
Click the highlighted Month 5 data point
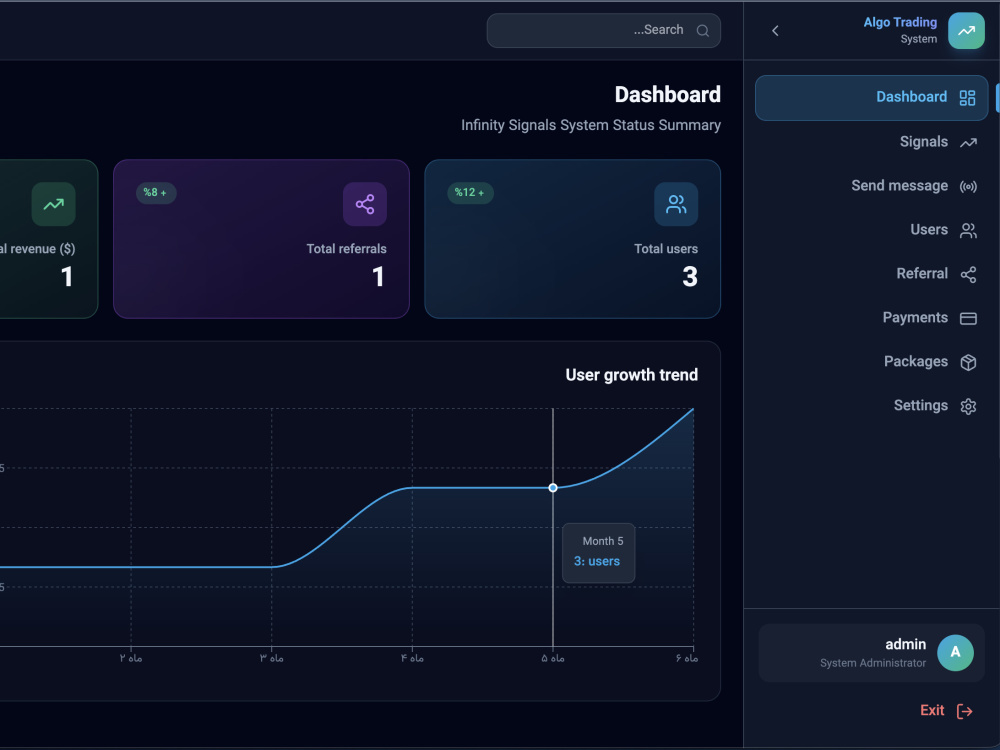(553, 488)
